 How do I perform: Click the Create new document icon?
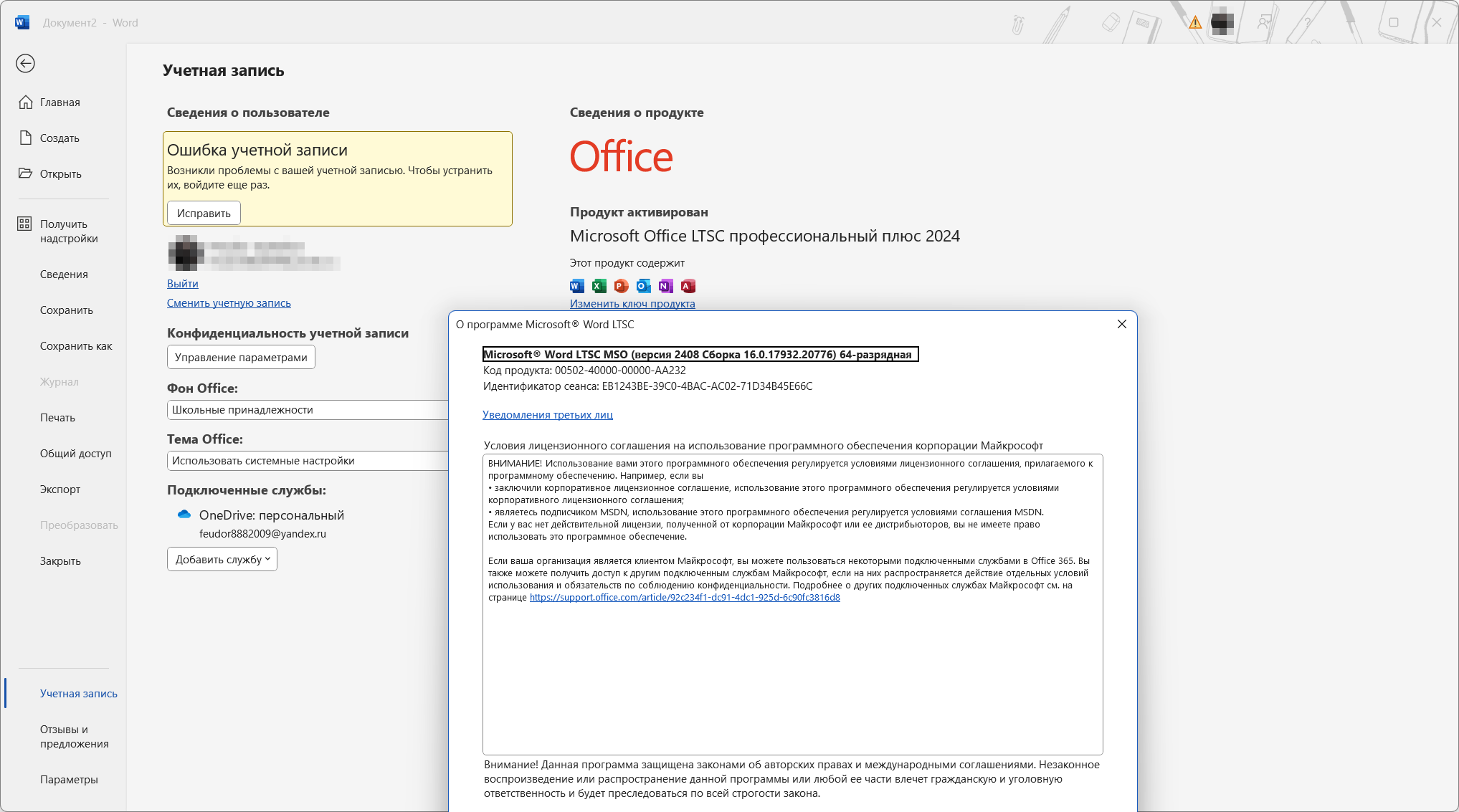click(x=26, y=138)
